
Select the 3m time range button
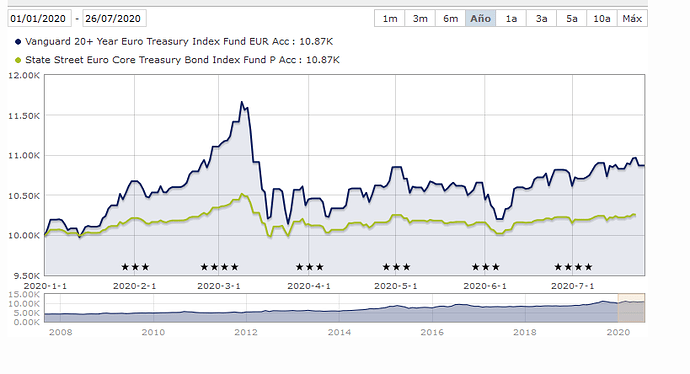[x=420, y=18]
